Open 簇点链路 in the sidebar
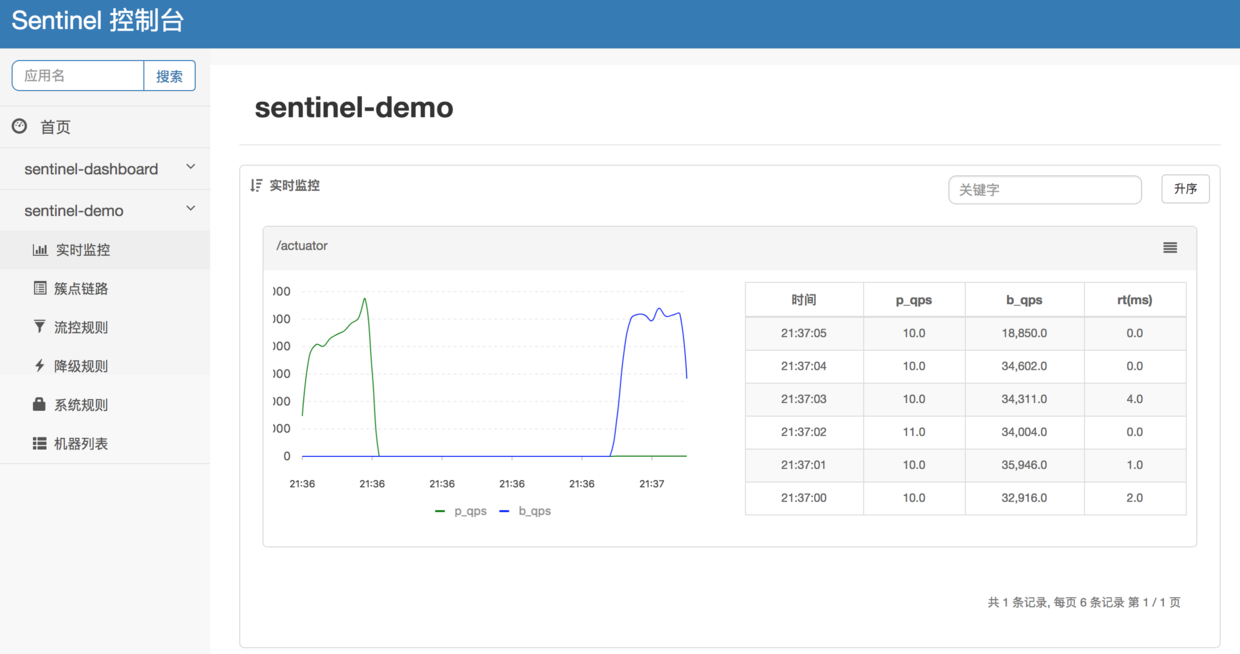Viewport: 1240px width, 654px height. coord(105,288)
